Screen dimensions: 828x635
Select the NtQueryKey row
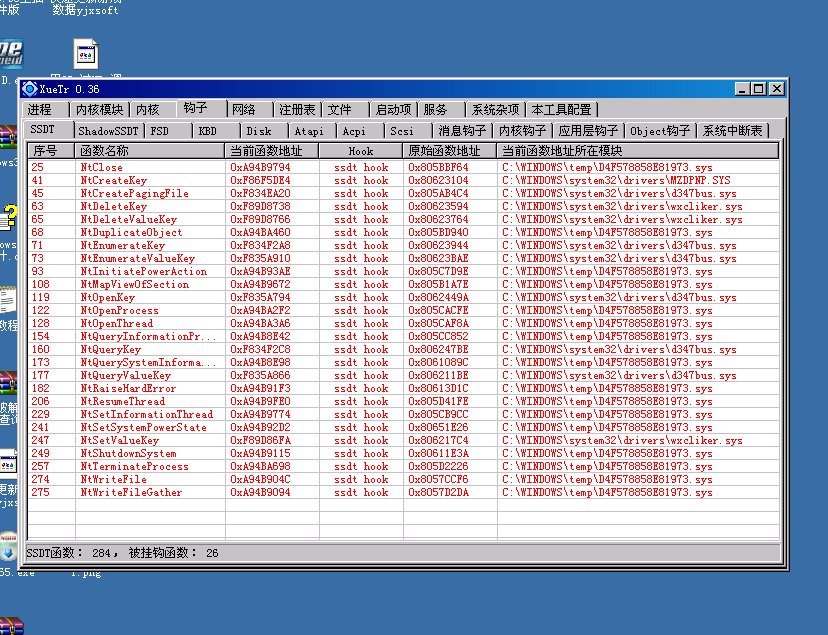(403, 349)
